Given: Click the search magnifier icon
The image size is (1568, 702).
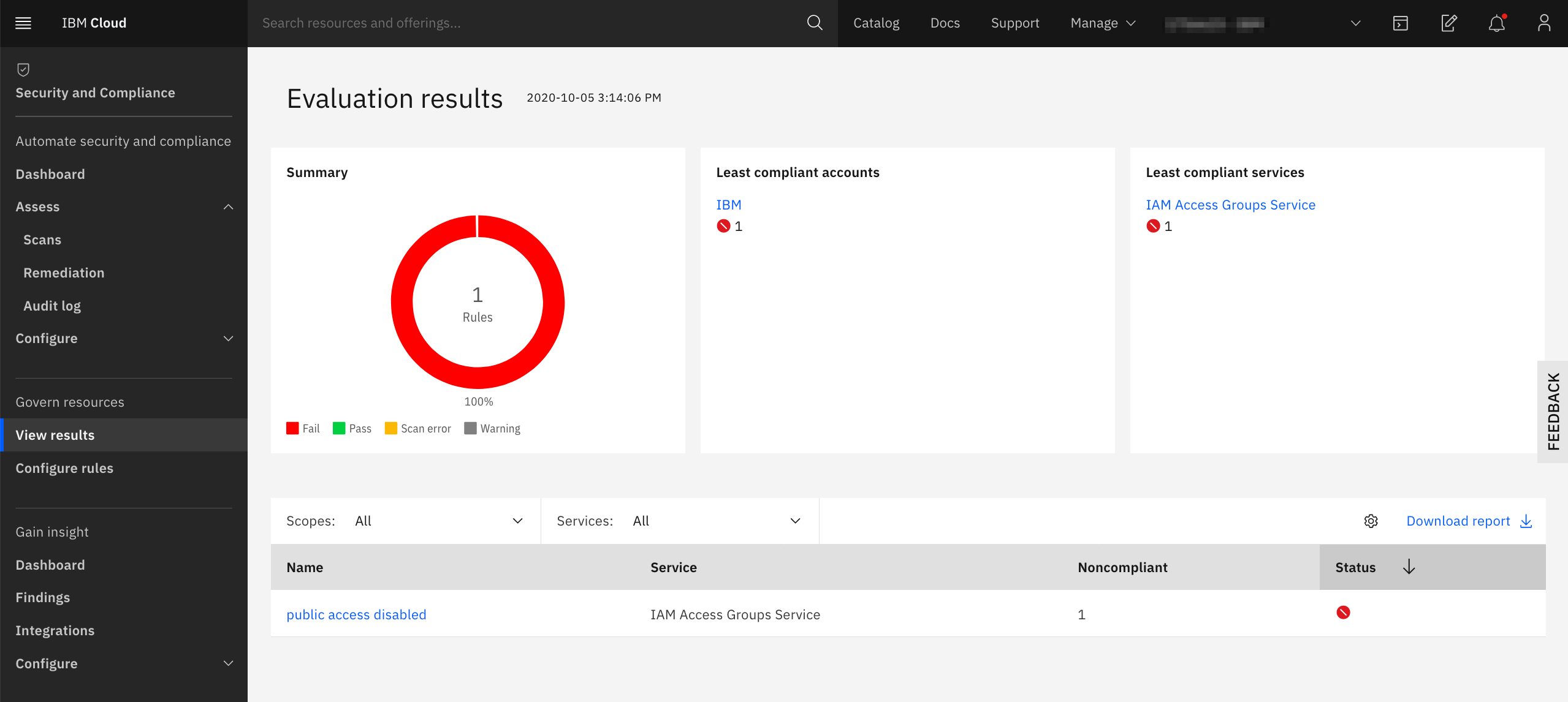Looking at the screenshot, I should point(814,23).
